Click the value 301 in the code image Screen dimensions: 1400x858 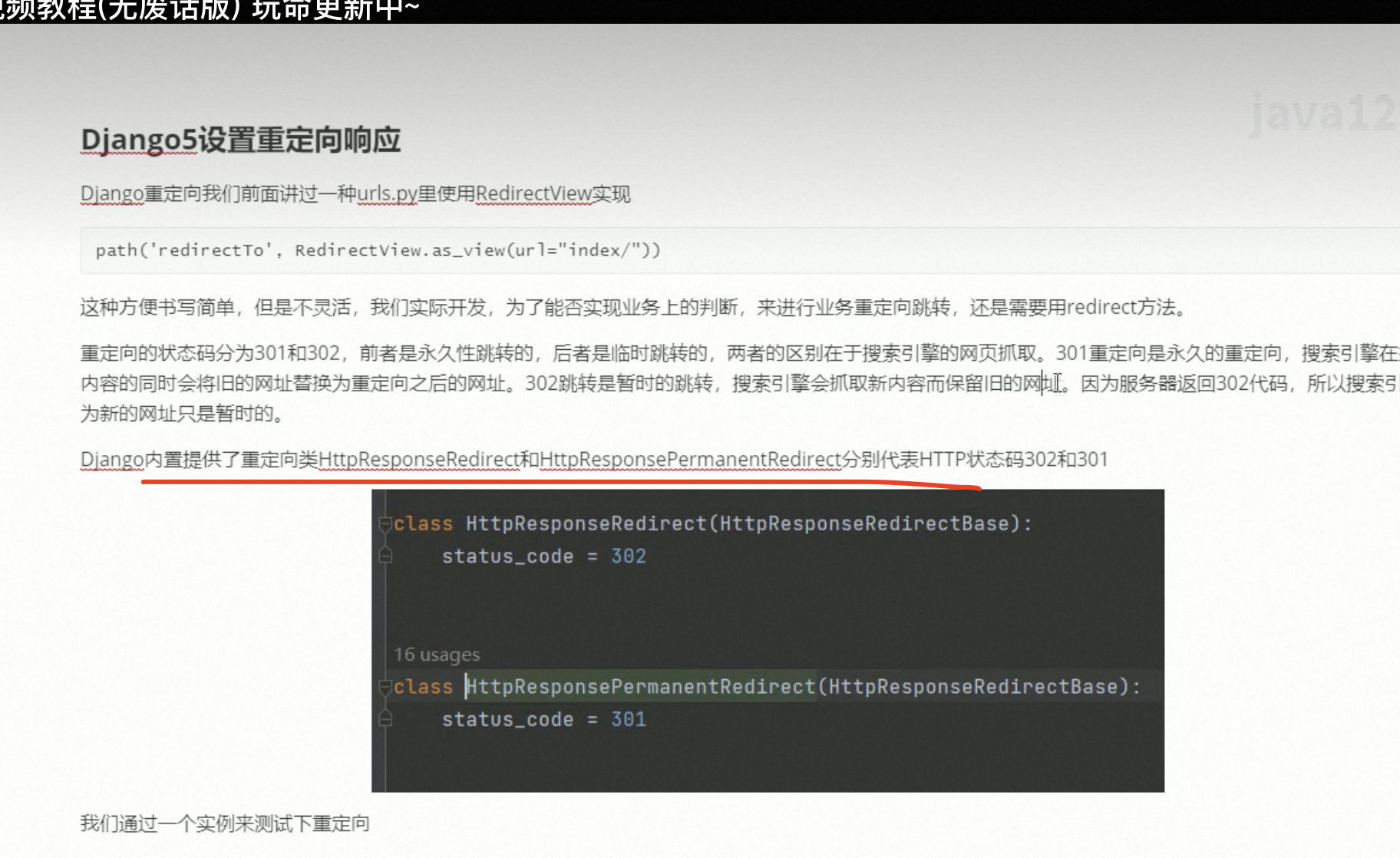[x=629, y=720]
